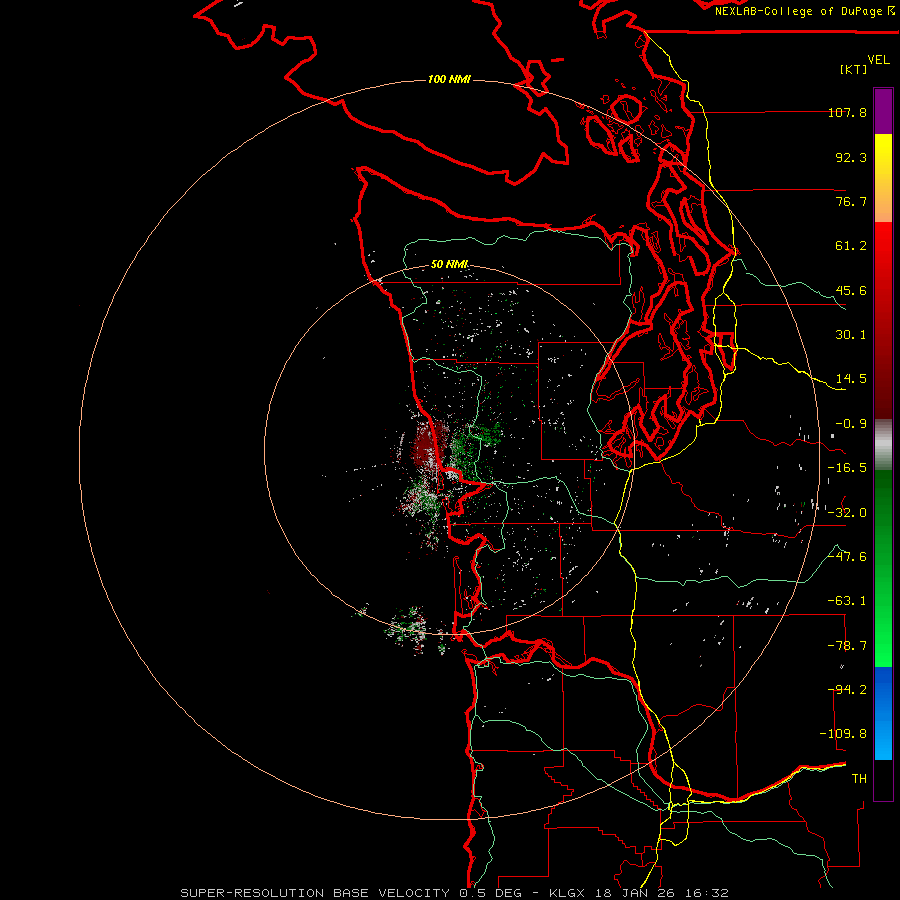Click the 92.3 legend value
This screenshot has height=900, width=900.
click(x=851, y=157)
